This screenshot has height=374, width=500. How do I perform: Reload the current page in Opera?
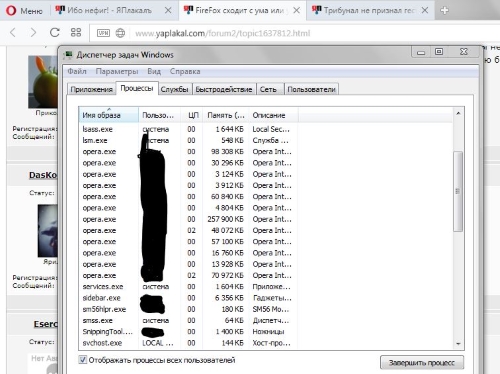[55, 33]
